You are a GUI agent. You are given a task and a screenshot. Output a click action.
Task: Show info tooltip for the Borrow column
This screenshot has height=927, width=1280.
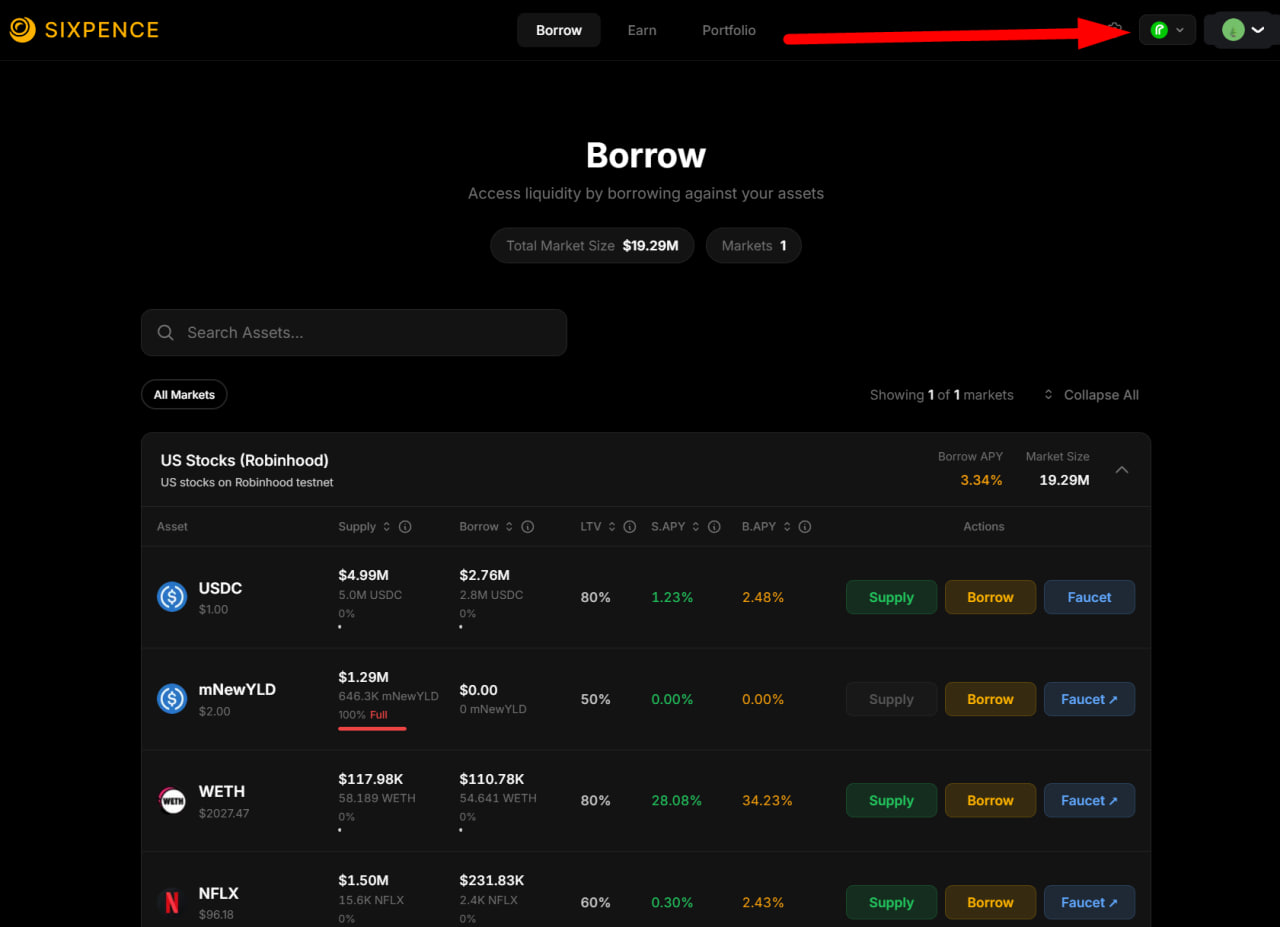(x=528, y=527)
